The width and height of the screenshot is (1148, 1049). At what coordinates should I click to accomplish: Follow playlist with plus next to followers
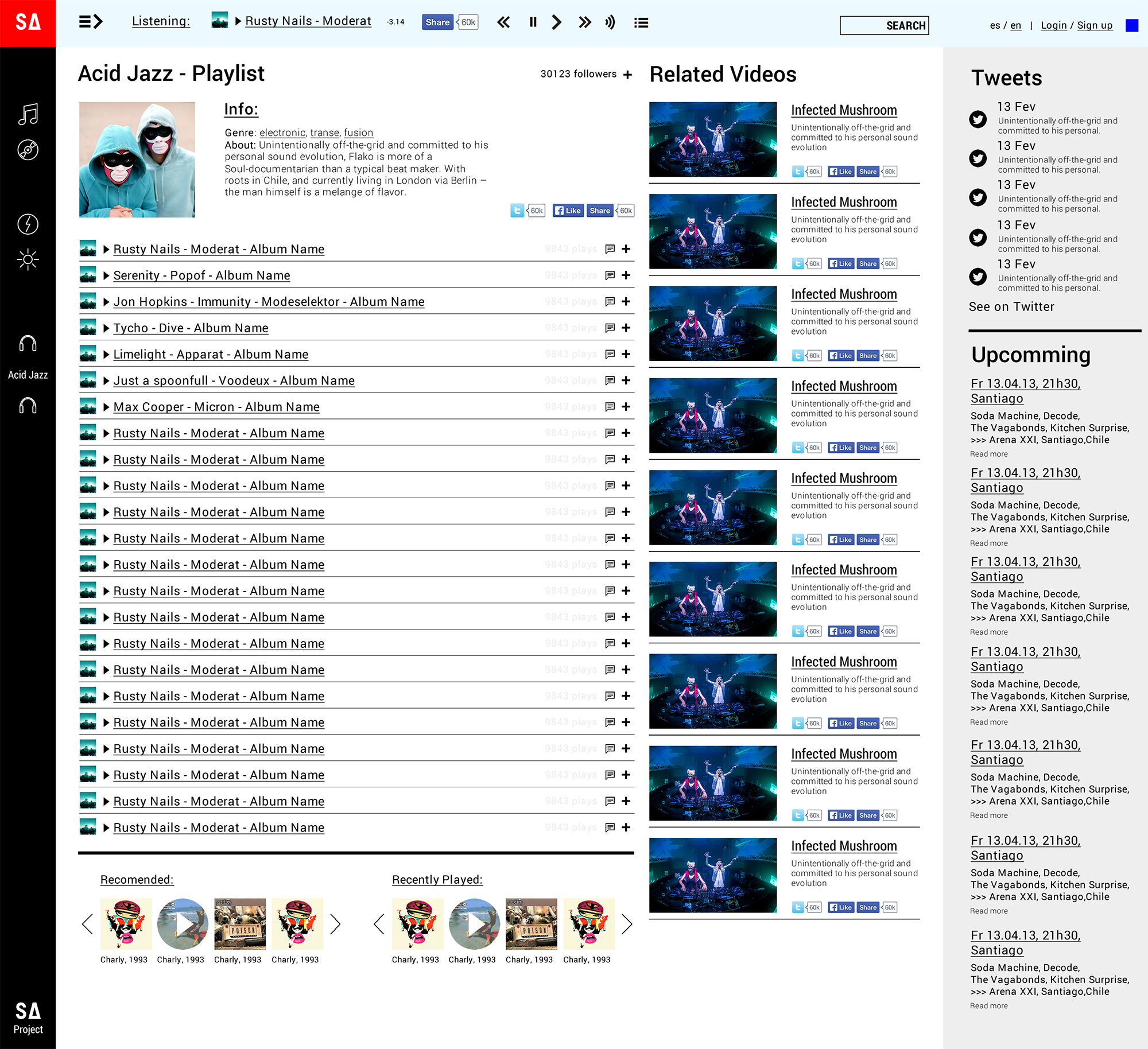click(x=628, y=74)
